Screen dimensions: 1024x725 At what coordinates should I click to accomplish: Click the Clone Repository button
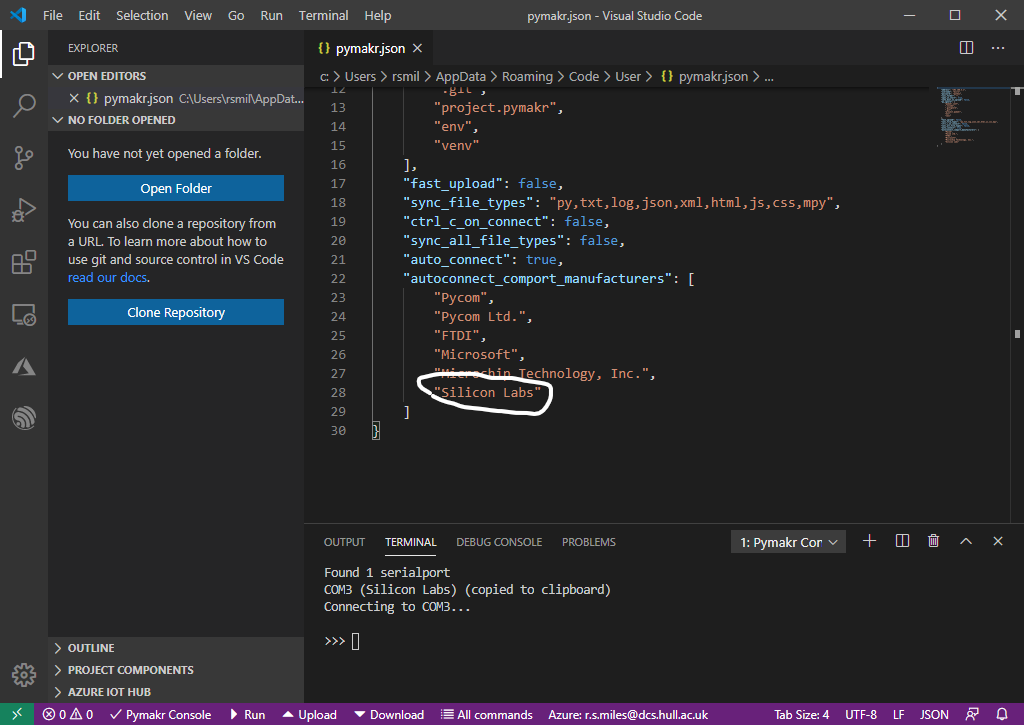coord(176,312)
